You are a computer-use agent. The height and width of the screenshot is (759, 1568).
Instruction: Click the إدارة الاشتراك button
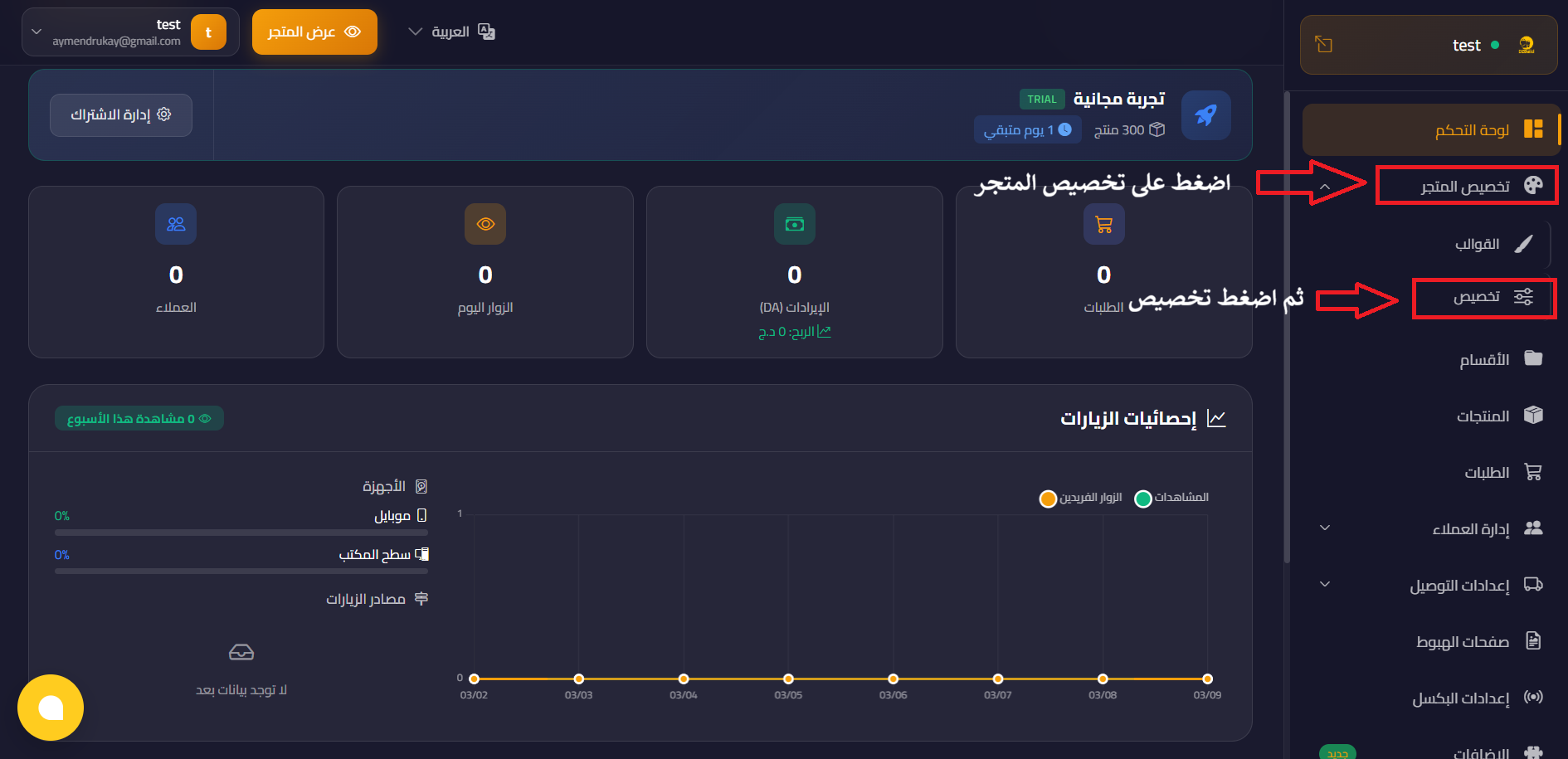121,114
